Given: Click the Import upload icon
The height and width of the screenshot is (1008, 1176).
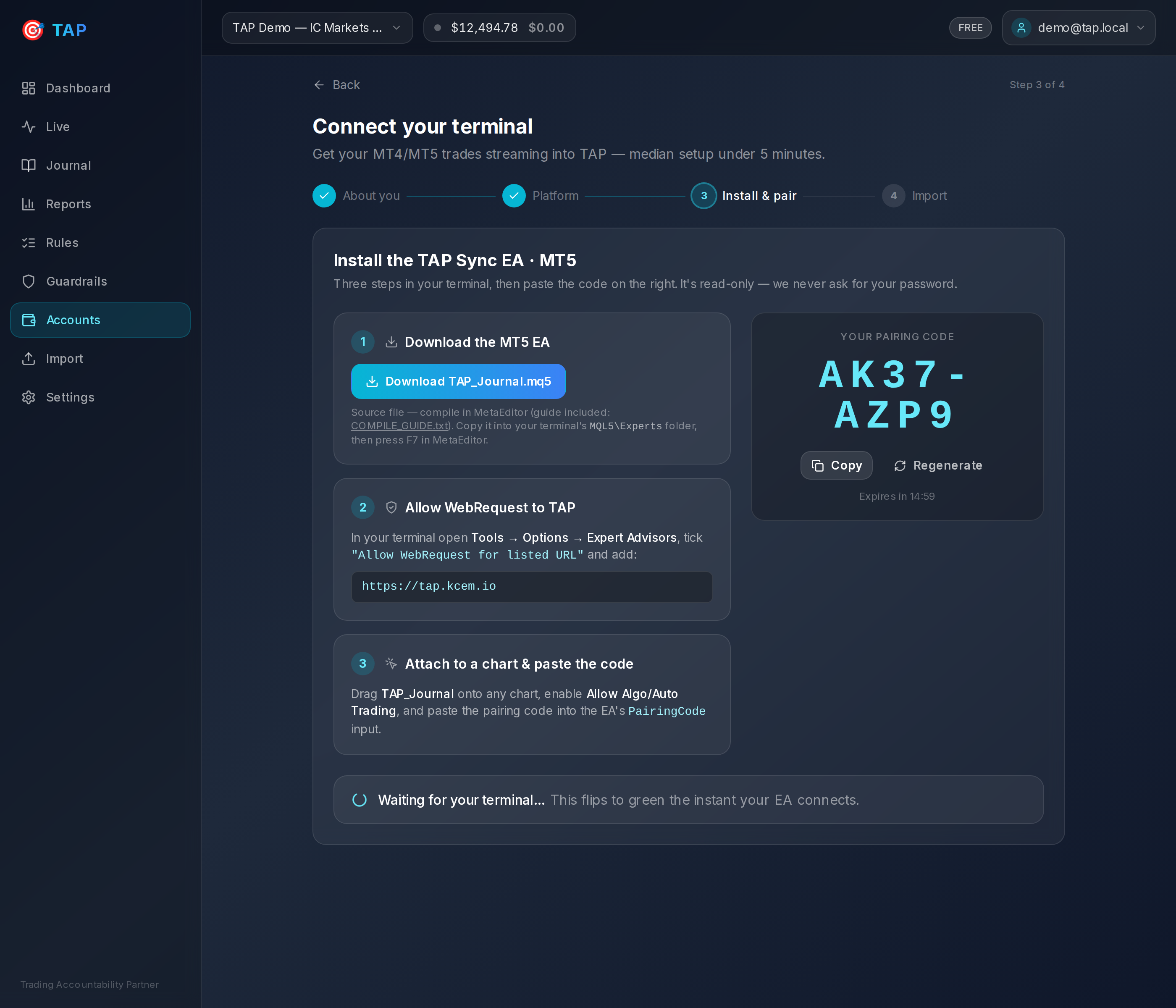Looking at the screenshot, I should (29, 359).
